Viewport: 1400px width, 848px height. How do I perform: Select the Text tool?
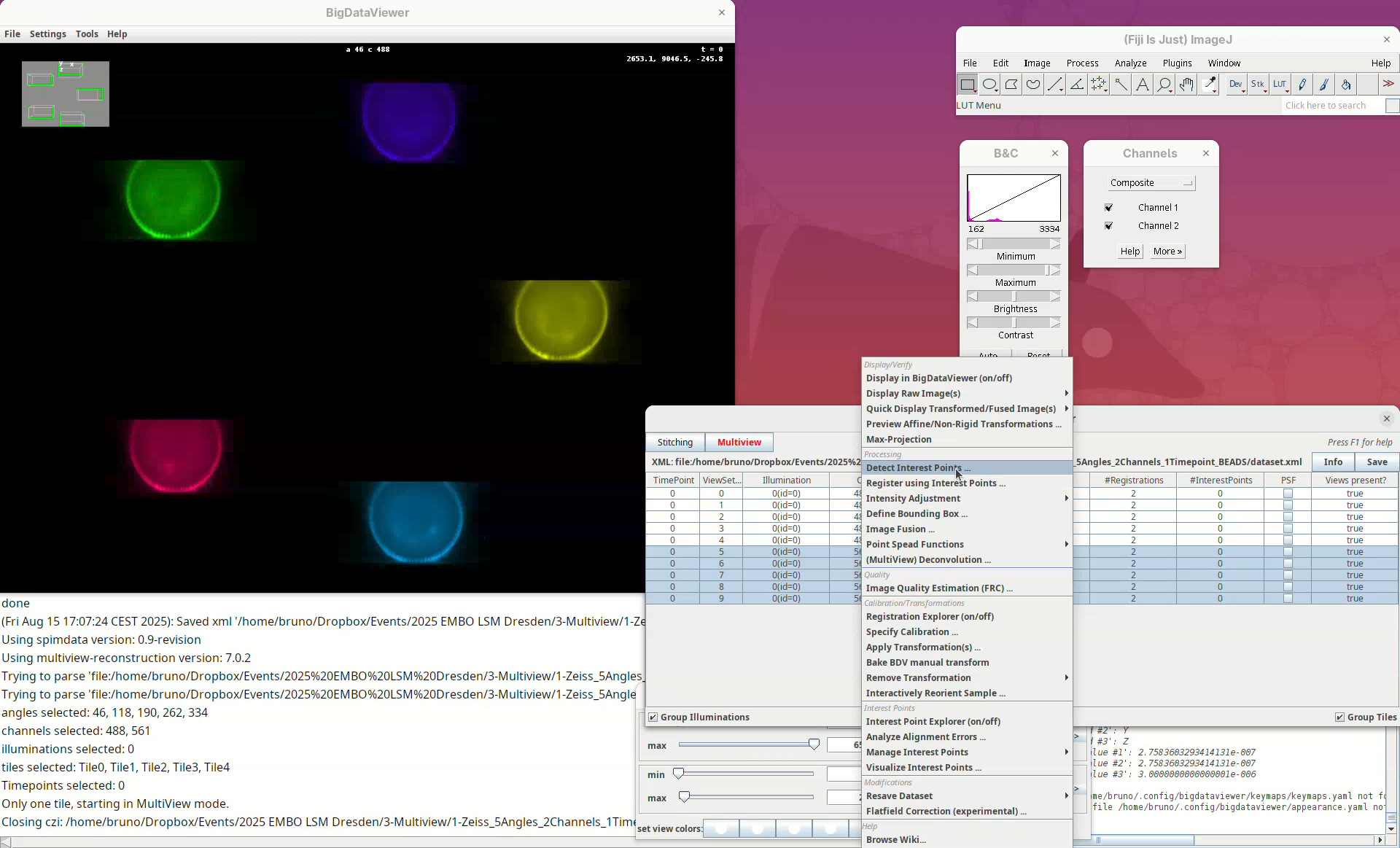(1143, 85)
